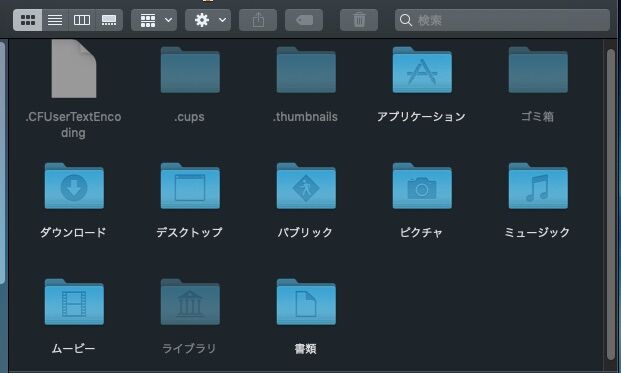The image size is (621, 373).
Task: Click the vertical scrollbar of the file area
Action: [611, 204]
